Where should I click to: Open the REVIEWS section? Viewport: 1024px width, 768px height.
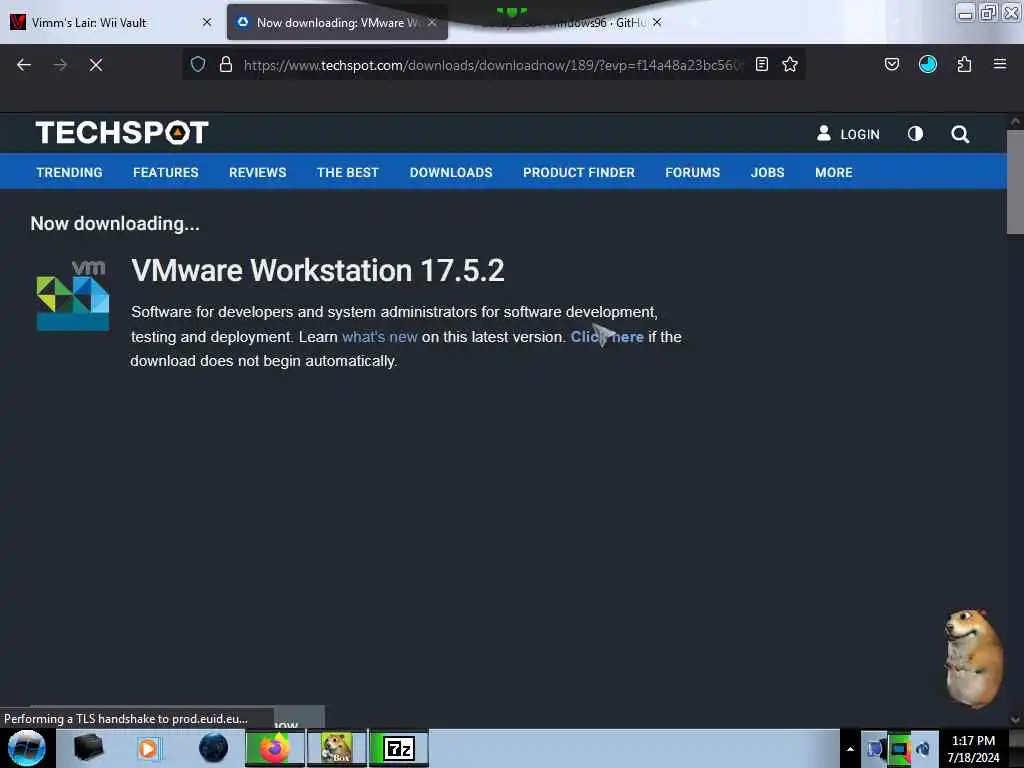click(x=257, y=172)
